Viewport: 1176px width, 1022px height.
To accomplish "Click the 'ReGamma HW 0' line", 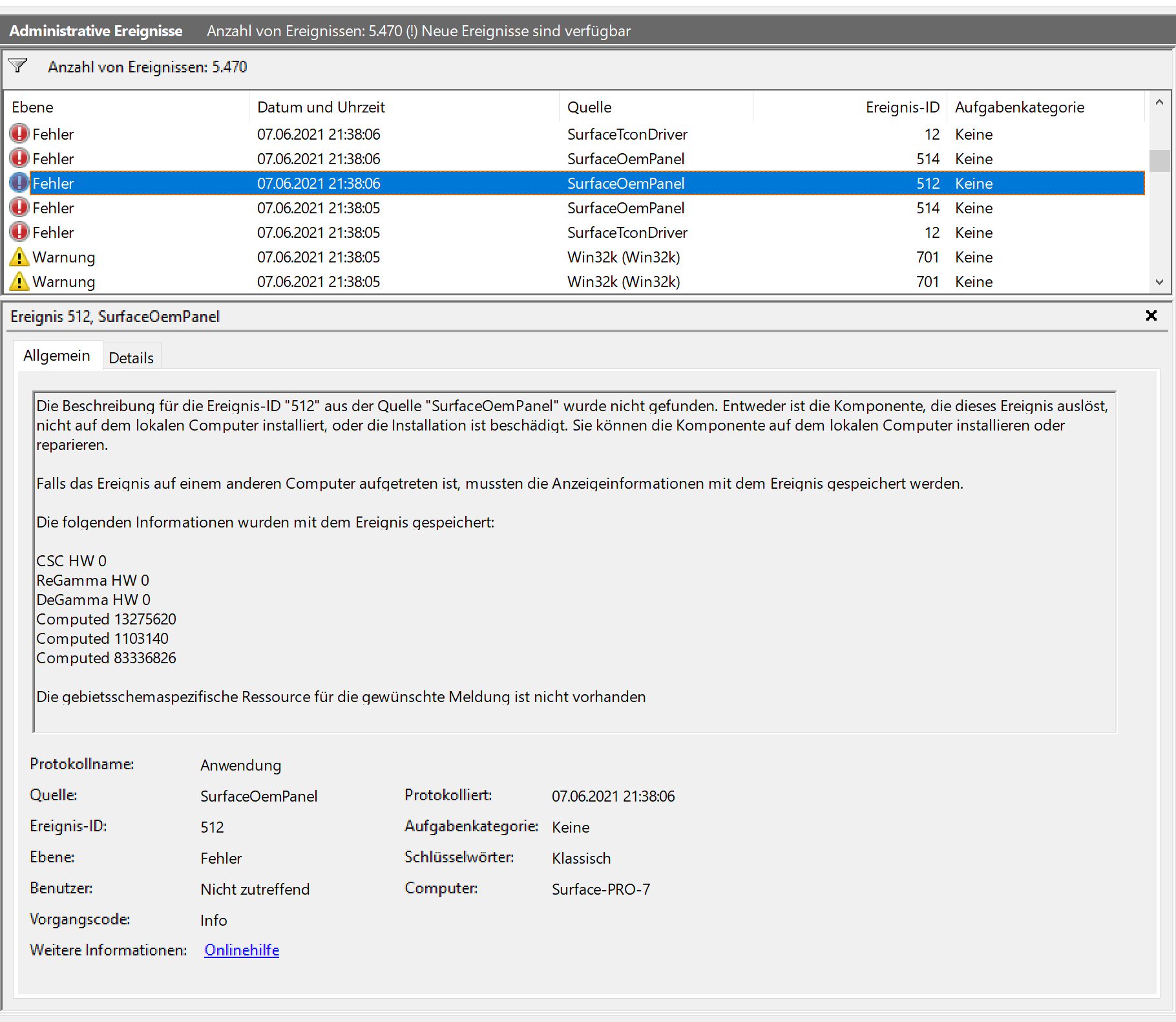I will [x=92, y=580].
